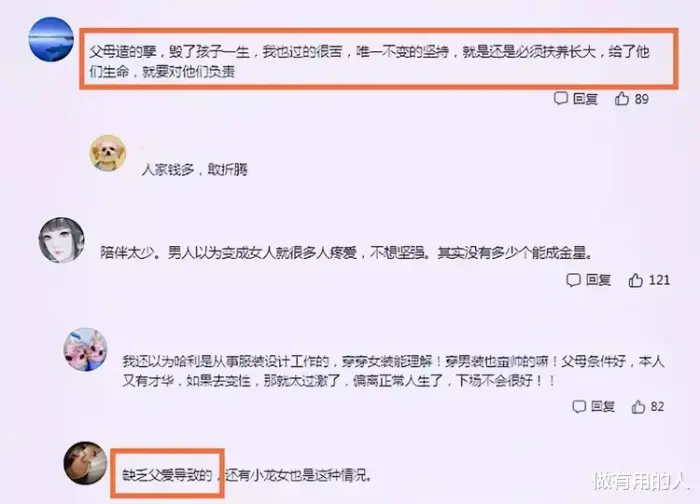The height and width of the screenshot is (504, 700).
Task: Click the 做有用的人 watermark text
Action: pyautogui.click(x=642, y=482)
